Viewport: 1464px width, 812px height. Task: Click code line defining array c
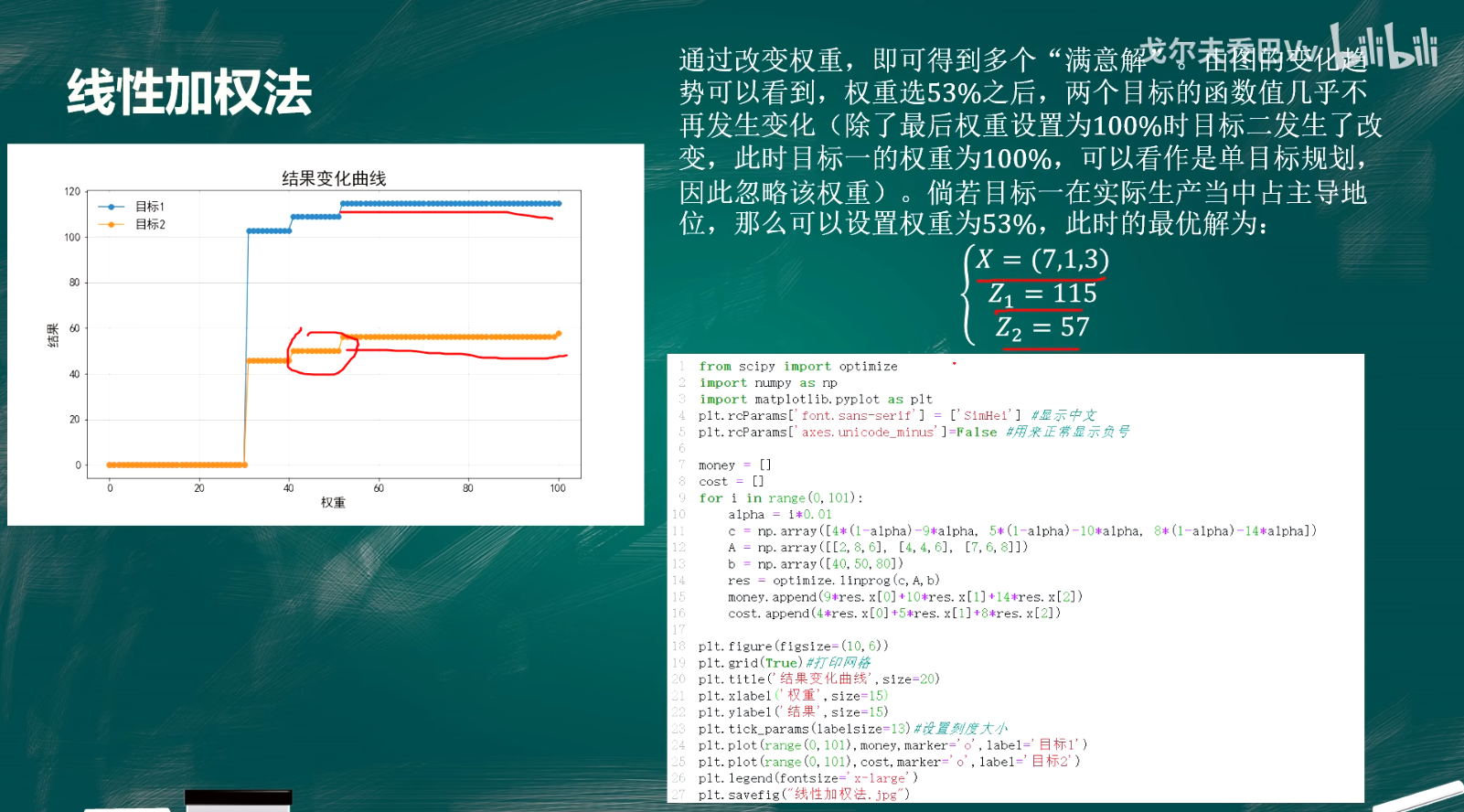(x=1022, y=530)
